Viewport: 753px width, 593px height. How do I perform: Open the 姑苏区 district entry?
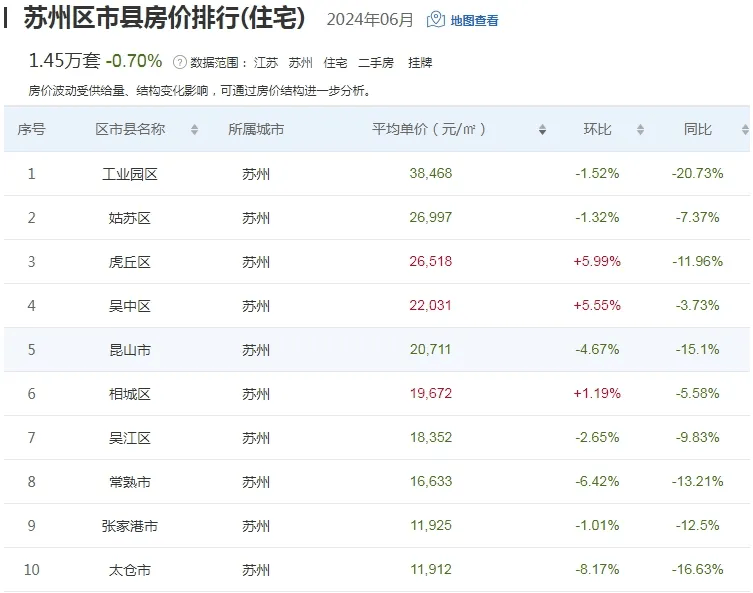point(130,218)
